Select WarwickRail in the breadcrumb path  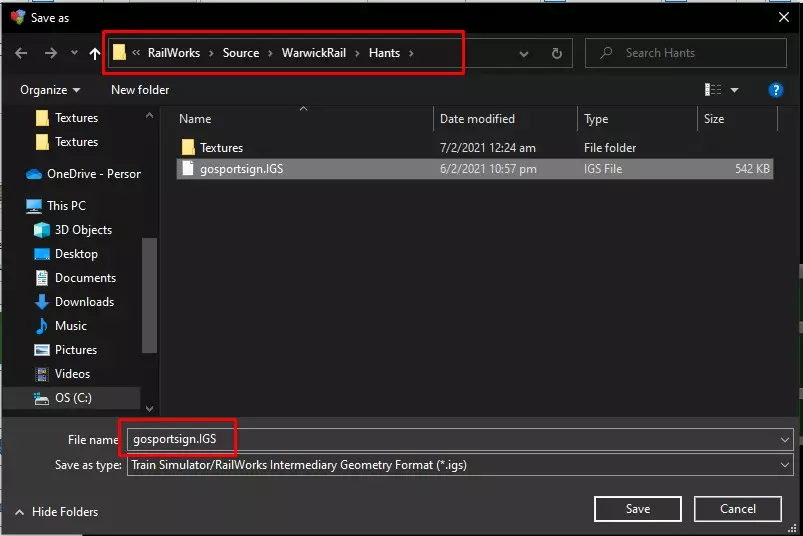[314, 53]
